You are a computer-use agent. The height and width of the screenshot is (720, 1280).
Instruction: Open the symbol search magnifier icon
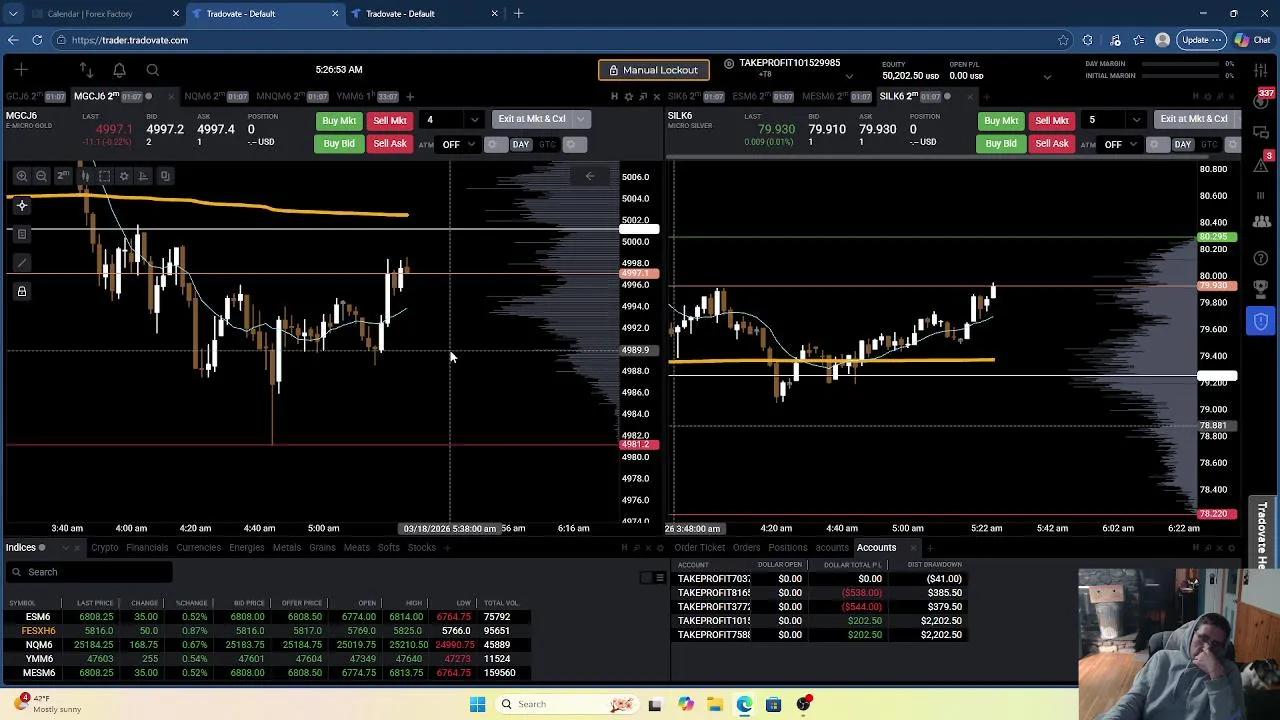(x=152, y=70)
